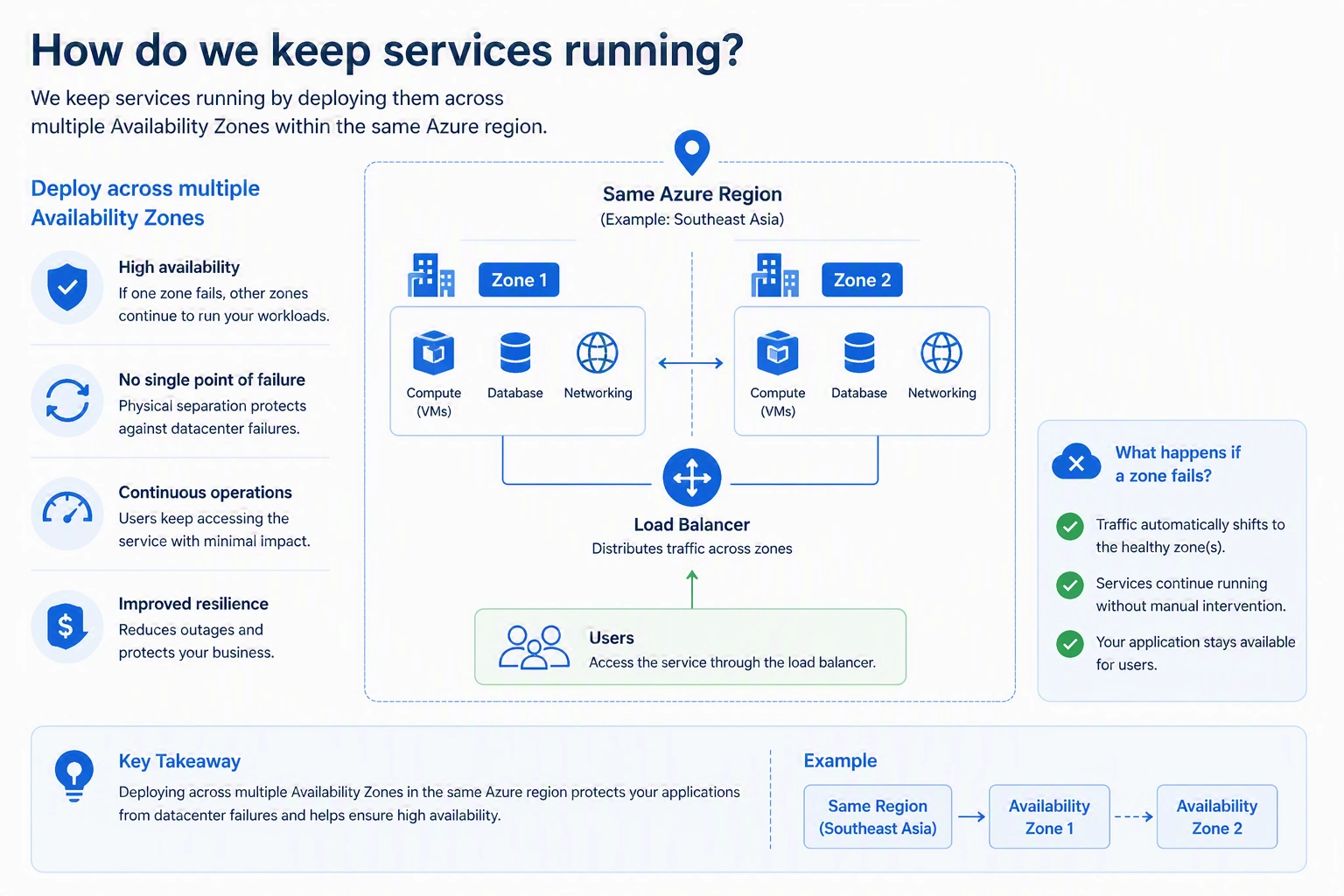Click the text Physical separation protects against datacenter failures
The height and width of the screenshot is (896, 1344).
point(213,417)
